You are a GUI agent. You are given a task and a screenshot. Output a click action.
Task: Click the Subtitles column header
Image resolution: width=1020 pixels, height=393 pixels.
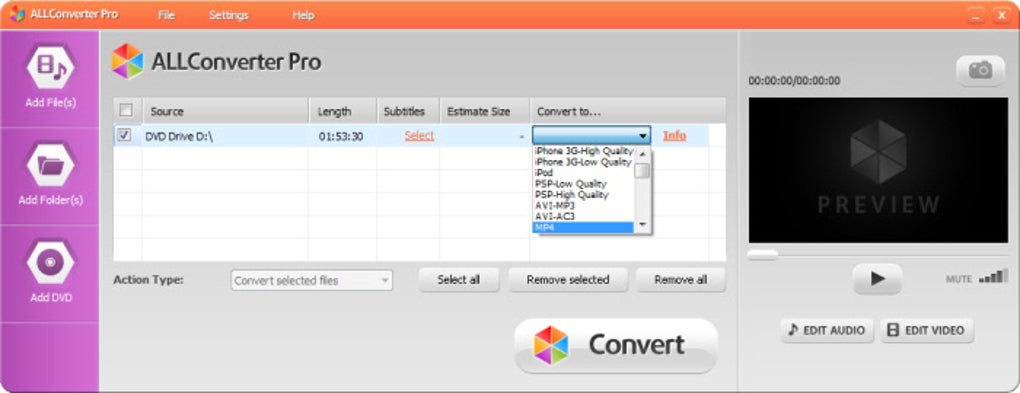click(408, 111)
